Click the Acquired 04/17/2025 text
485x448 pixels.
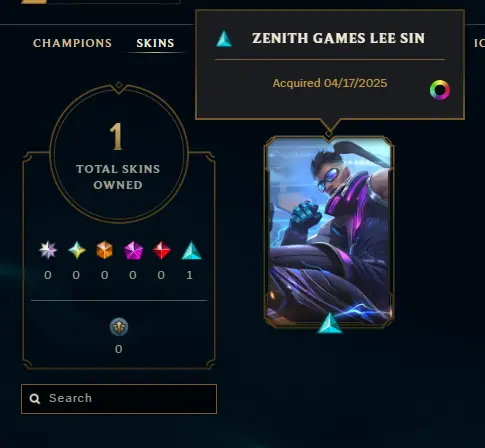tap(330, 83)
